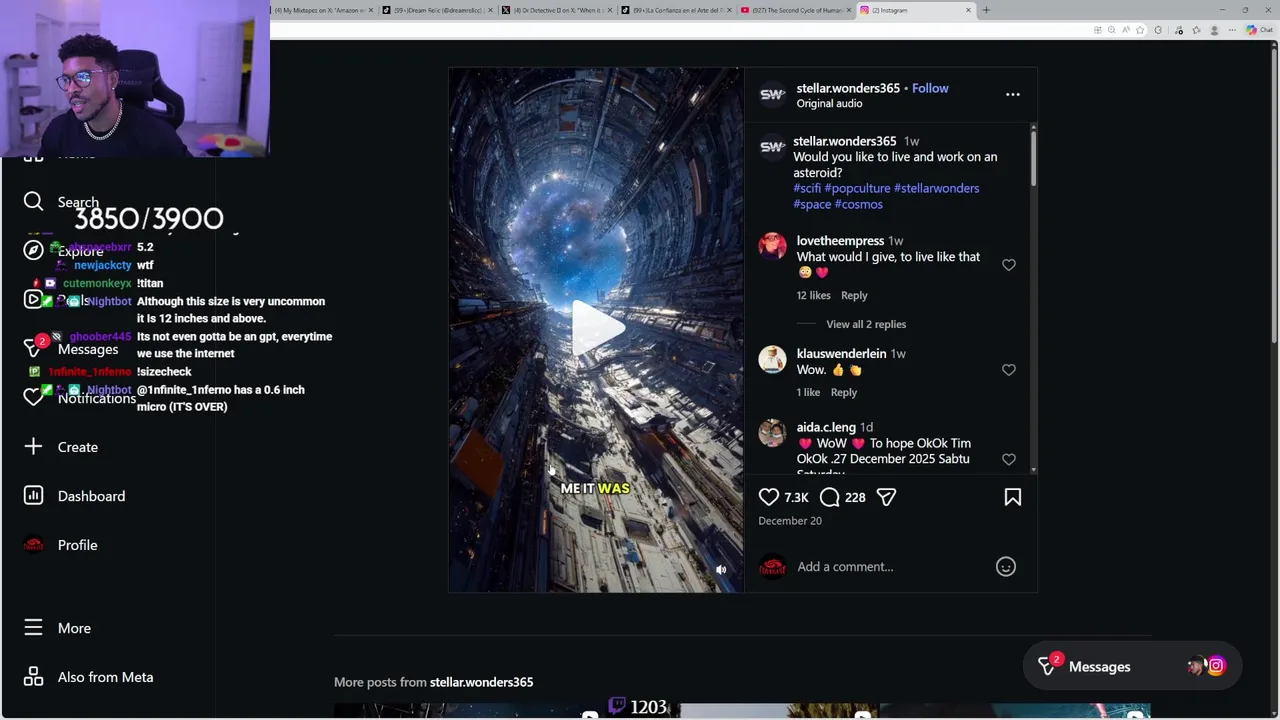Open the More hamburger menu

(x=58, y=628)
